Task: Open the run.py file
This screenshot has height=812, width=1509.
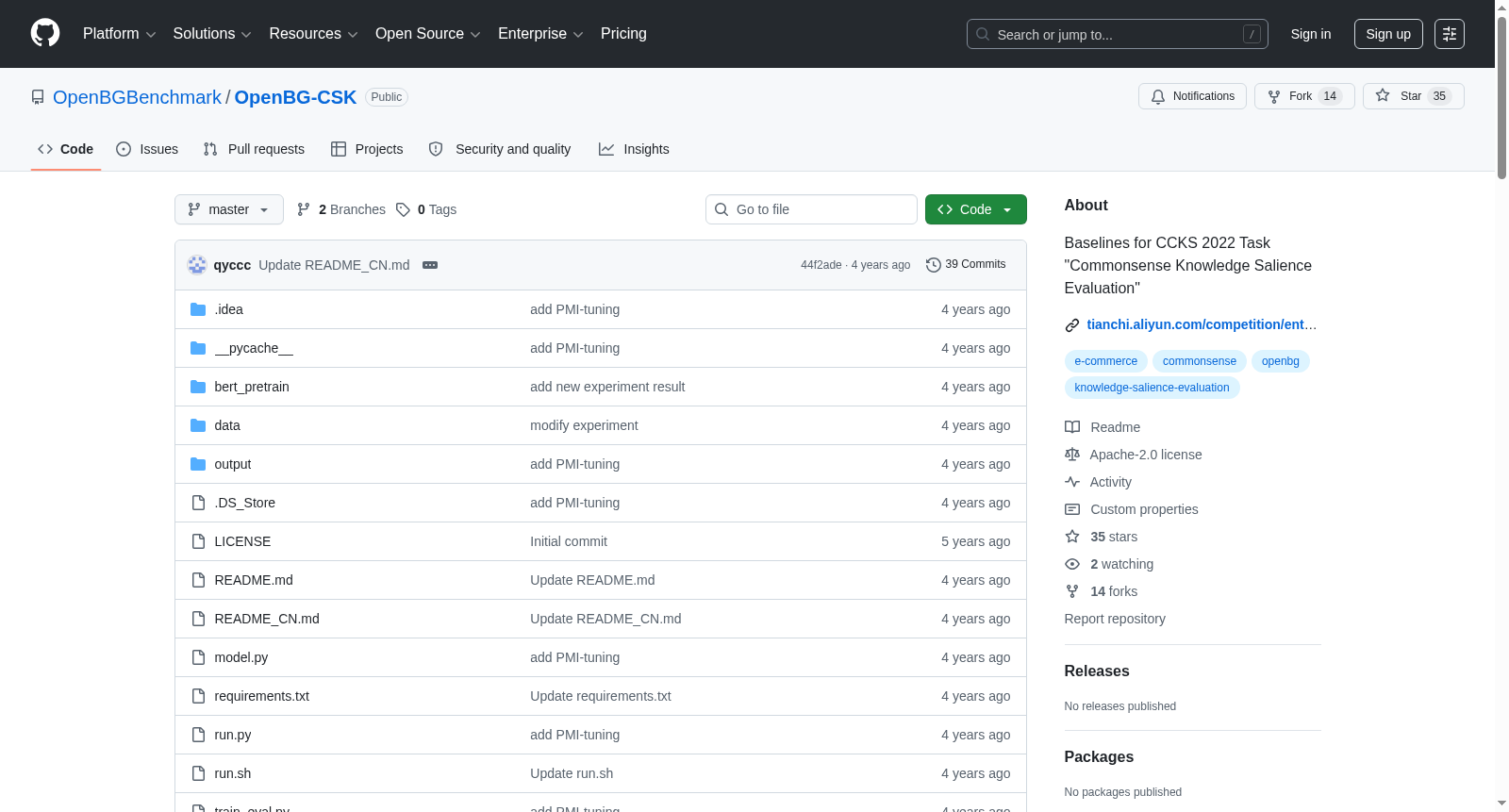Action: pos(233,735)
